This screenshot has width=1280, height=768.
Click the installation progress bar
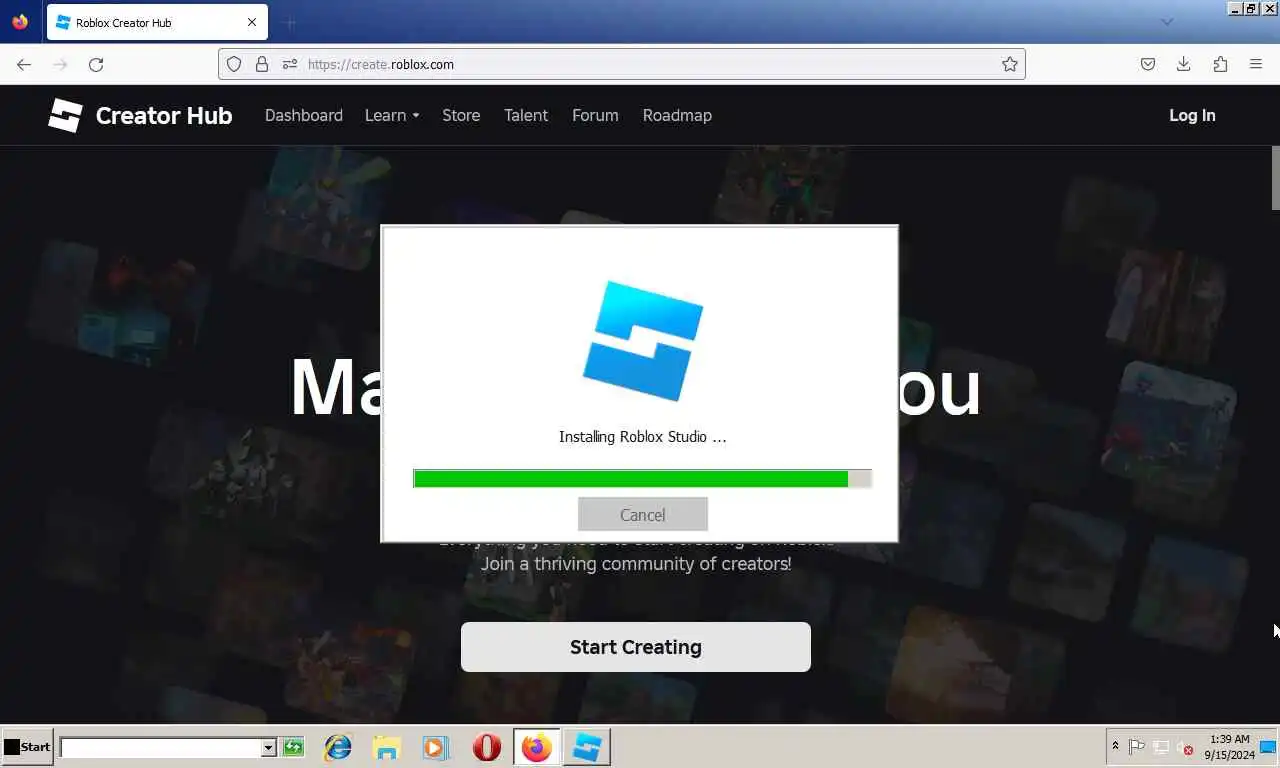click(642, 479)
